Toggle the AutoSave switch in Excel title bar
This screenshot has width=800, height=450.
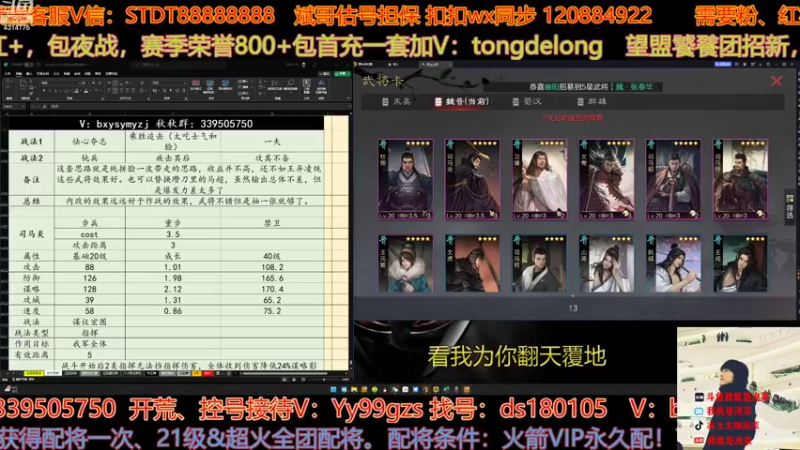(29, 65)
